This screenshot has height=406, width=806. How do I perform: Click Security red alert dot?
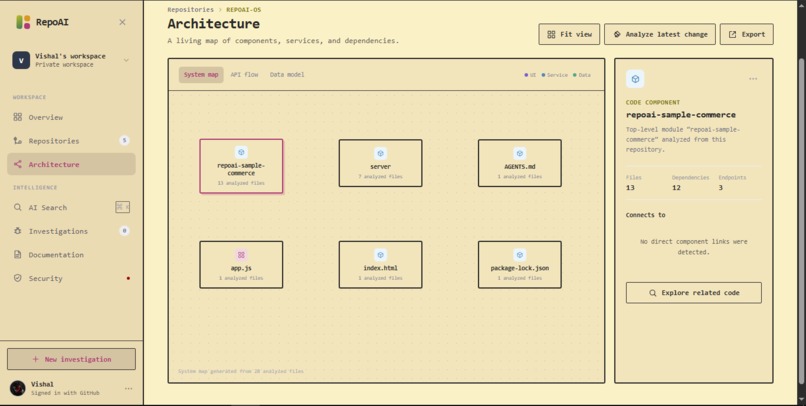point(128,278)
